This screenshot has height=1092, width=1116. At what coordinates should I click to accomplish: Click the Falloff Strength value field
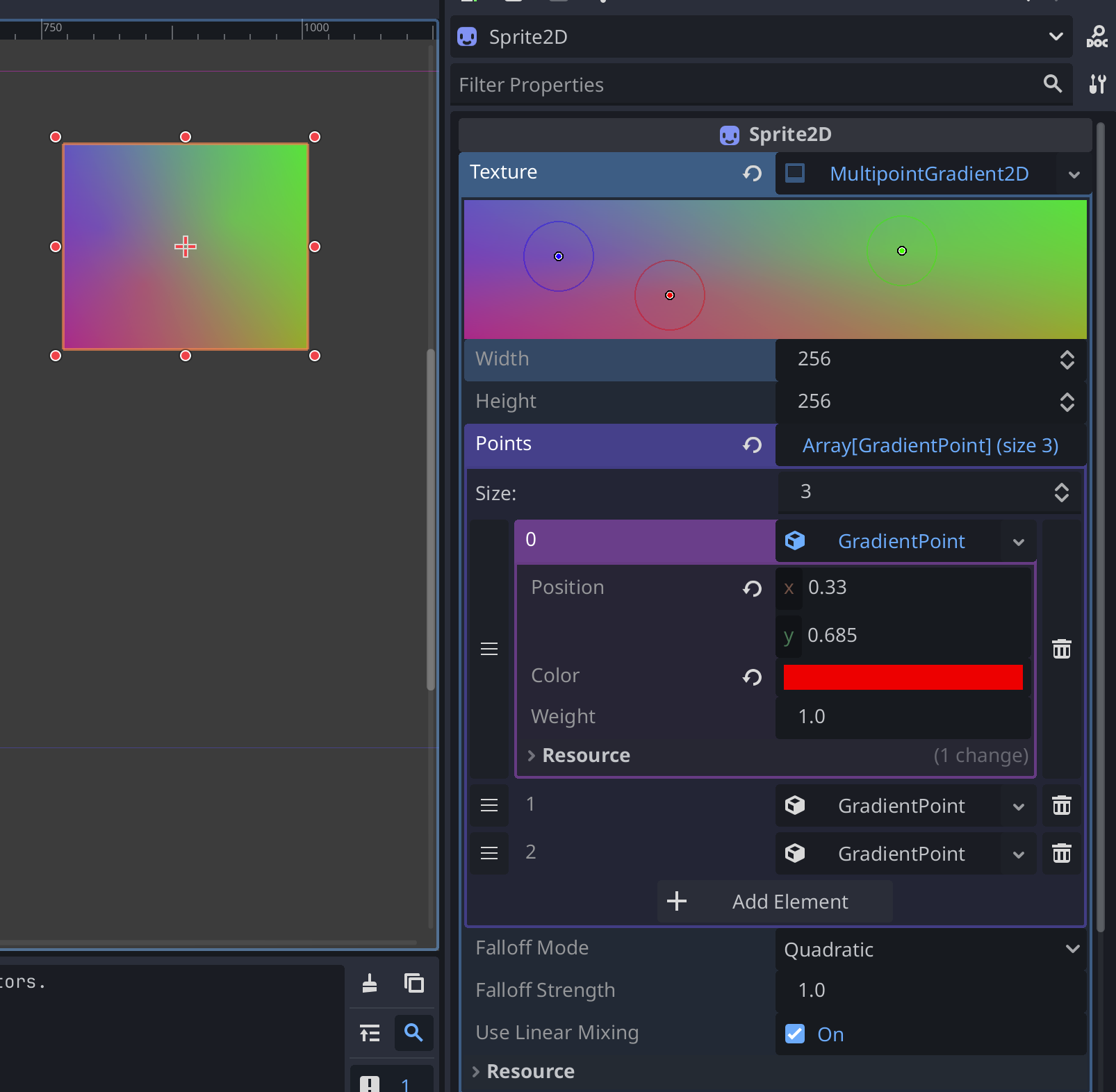coord(930,991)
